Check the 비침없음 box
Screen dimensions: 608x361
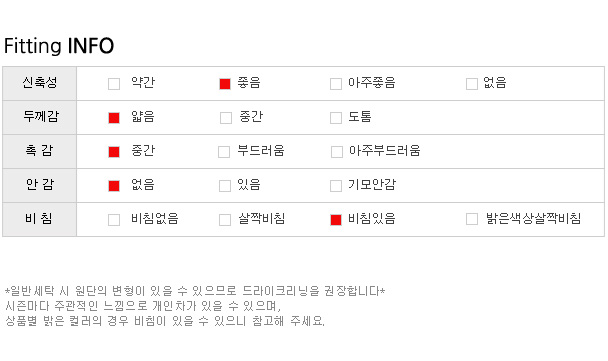(114, 220)
